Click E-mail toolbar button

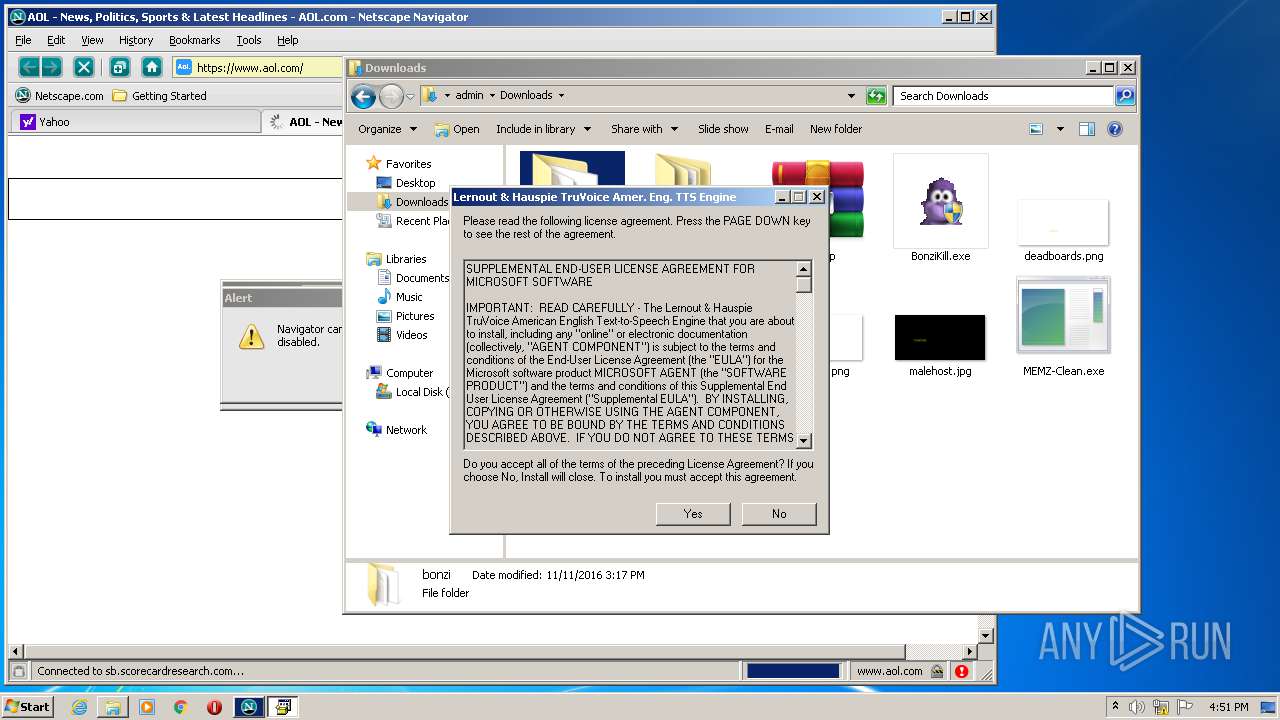click(x=779, y=129)
